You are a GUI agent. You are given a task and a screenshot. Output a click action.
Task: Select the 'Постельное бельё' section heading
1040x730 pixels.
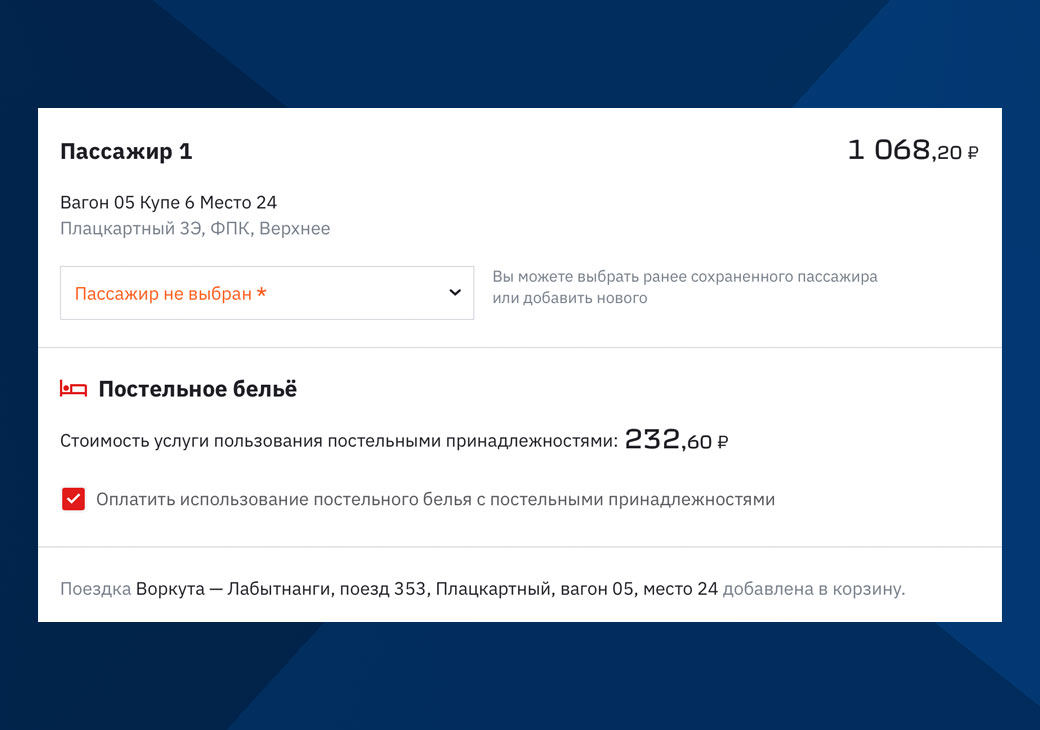click(198, 389)
